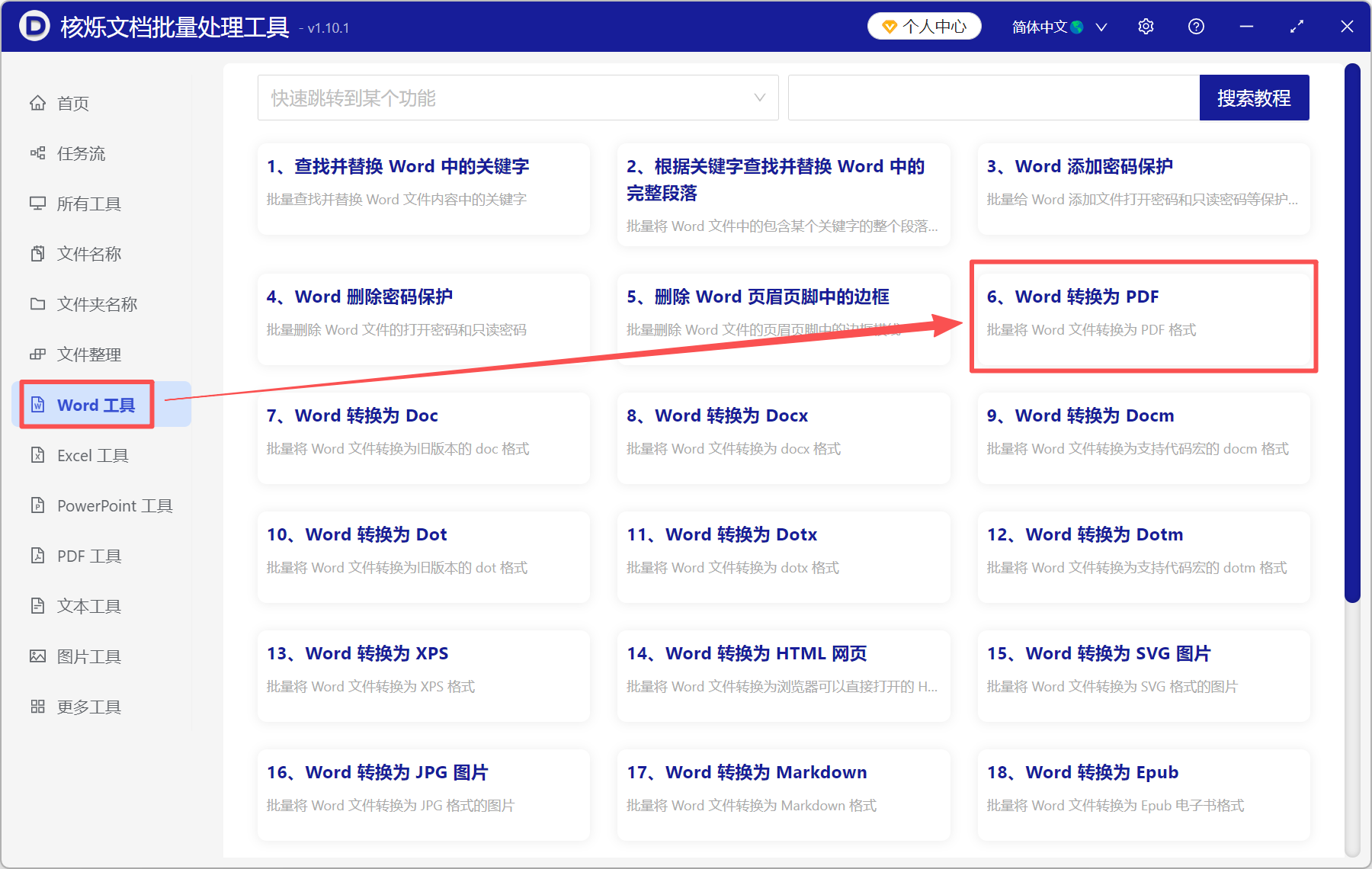The image size is (1372, 869).
Task: Open the 图片工具 image tools section
Action: pos(82,656)
